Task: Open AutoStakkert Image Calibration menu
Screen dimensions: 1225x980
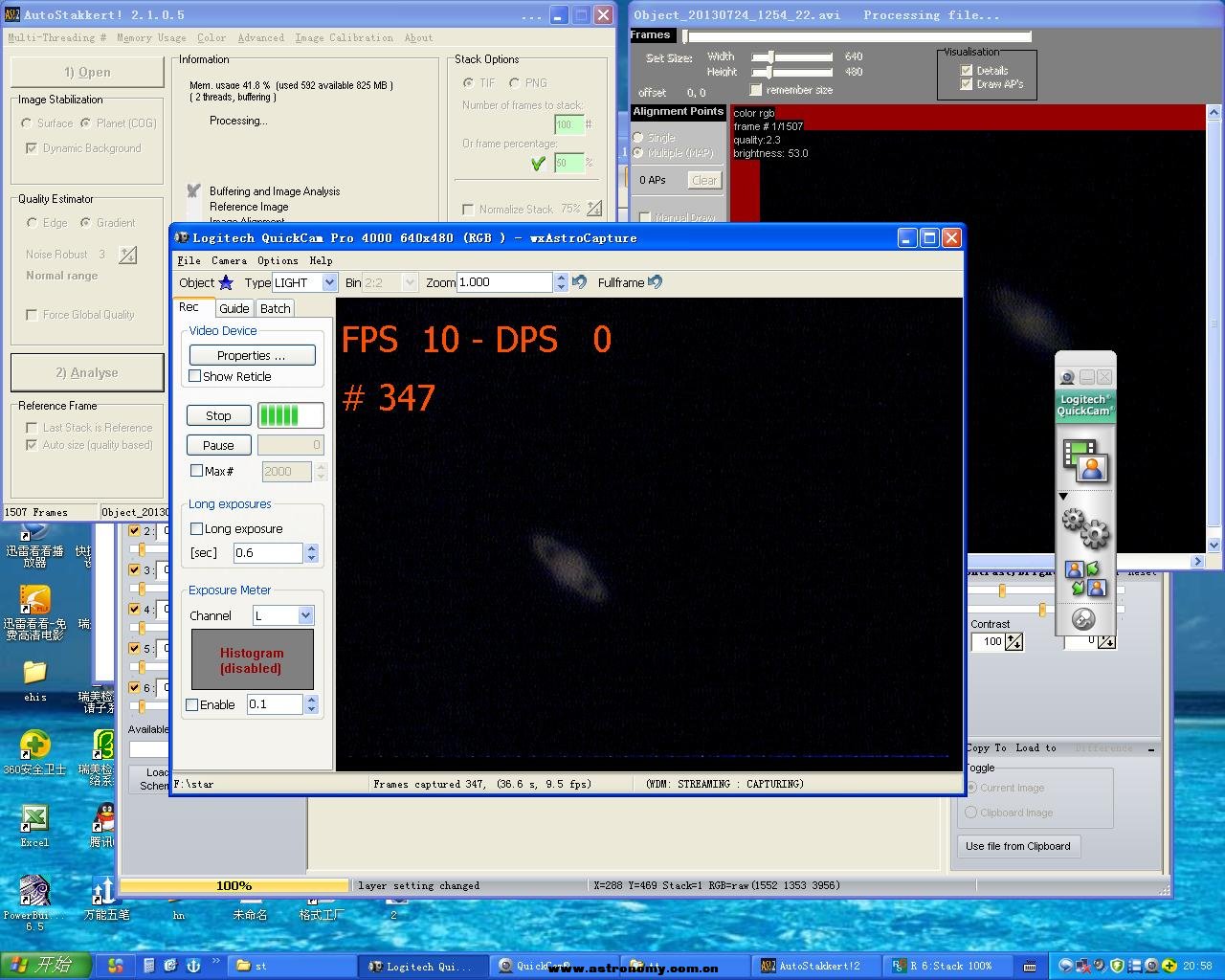Action: [344, 38]
